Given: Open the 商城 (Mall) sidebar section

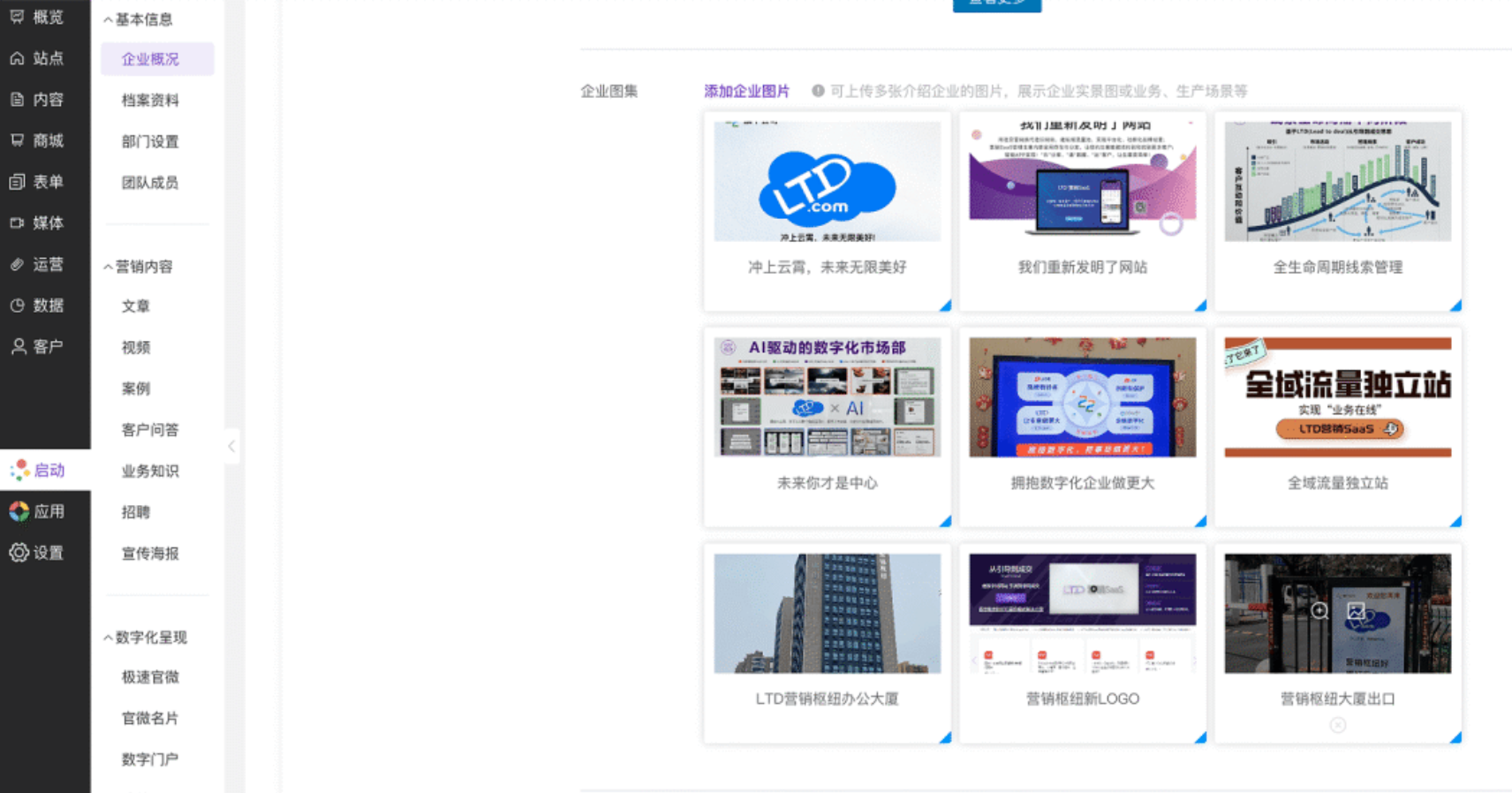Looking at the screenshot, I should pyautogui.click(x=38, y=140).
